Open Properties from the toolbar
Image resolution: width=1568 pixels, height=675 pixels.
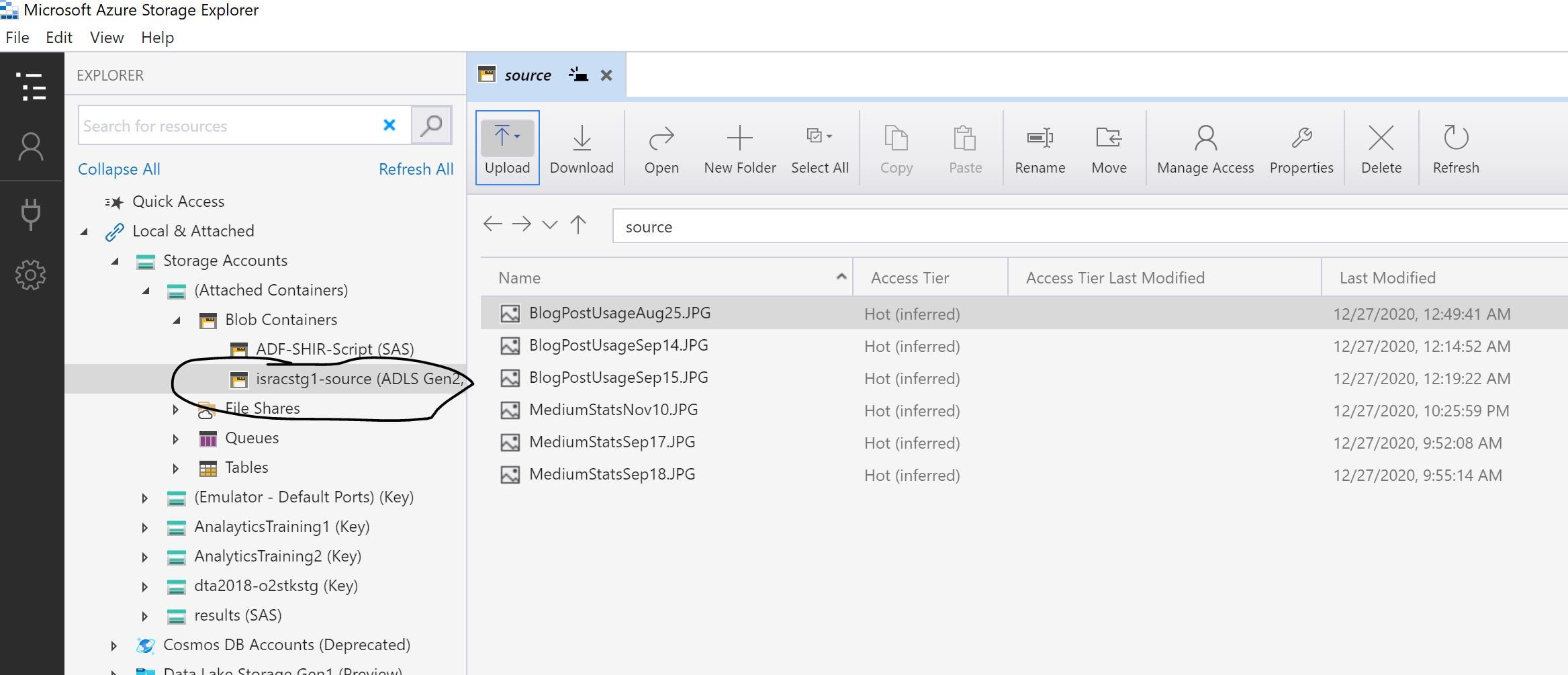[1301, 148]
